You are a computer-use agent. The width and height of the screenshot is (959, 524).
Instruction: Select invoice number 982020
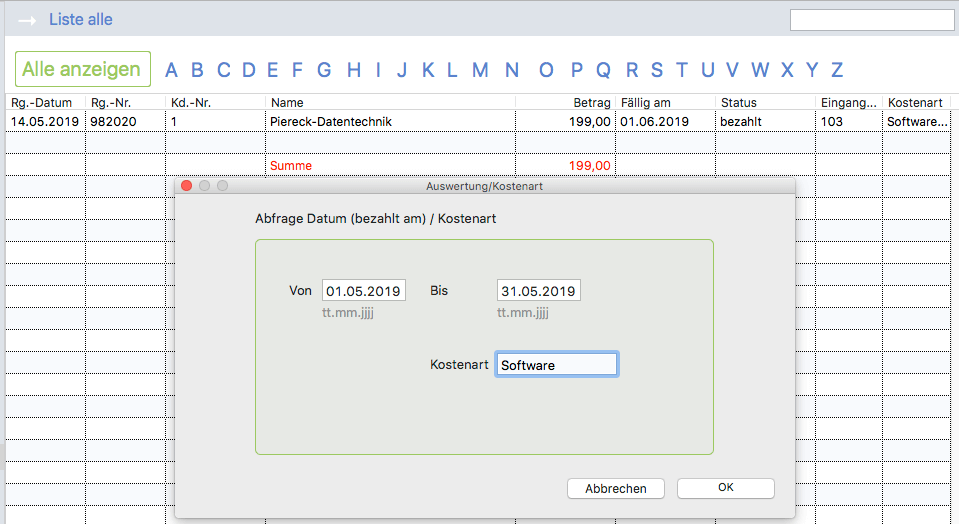coord(125,122)
